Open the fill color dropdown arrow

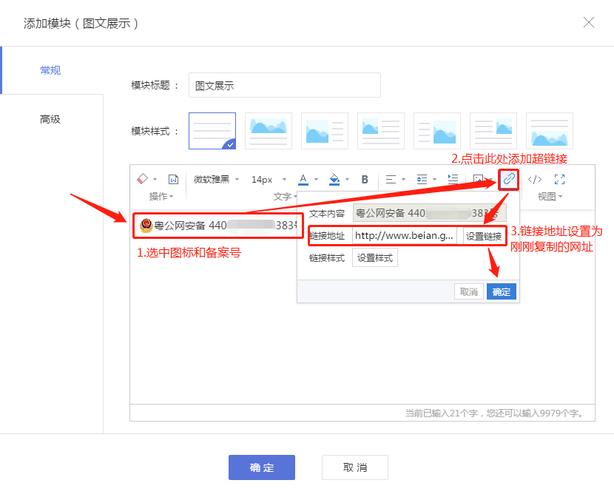347,179
